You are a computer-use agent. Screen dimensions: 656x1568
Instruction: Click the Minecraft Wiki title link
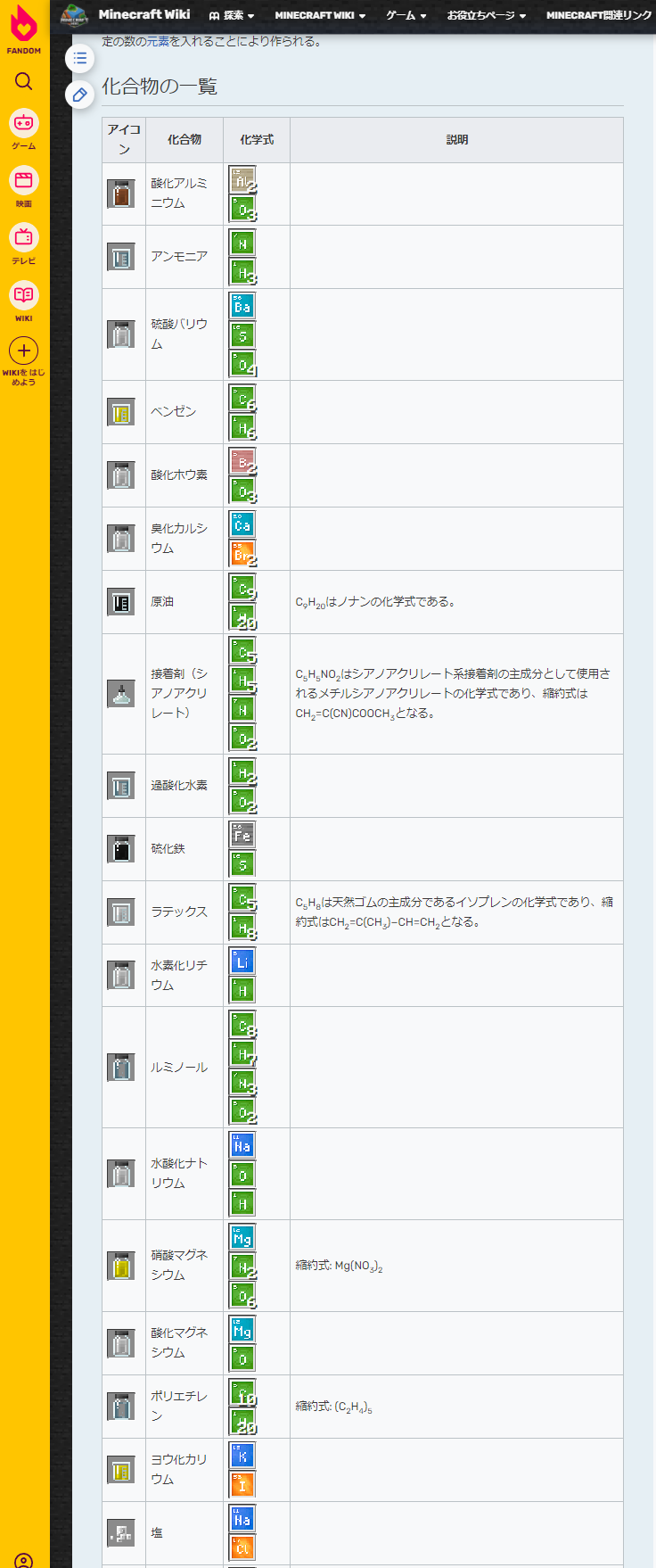tap(144, 14)
